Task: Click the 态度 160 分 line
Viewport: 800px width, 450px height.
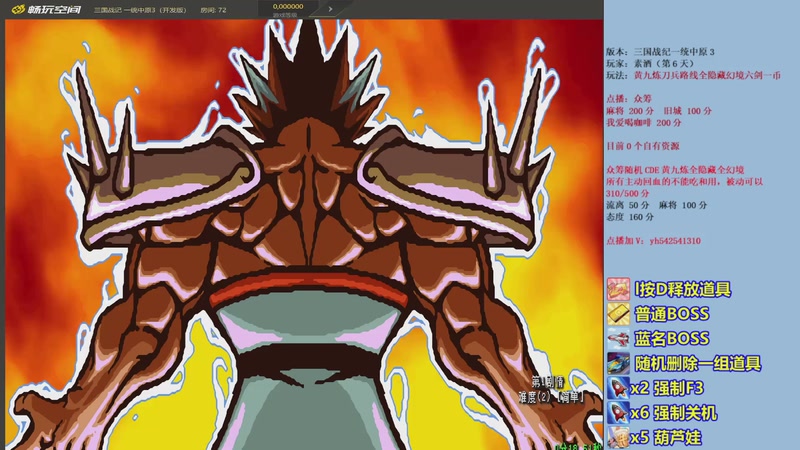Action: pos(630,217)
